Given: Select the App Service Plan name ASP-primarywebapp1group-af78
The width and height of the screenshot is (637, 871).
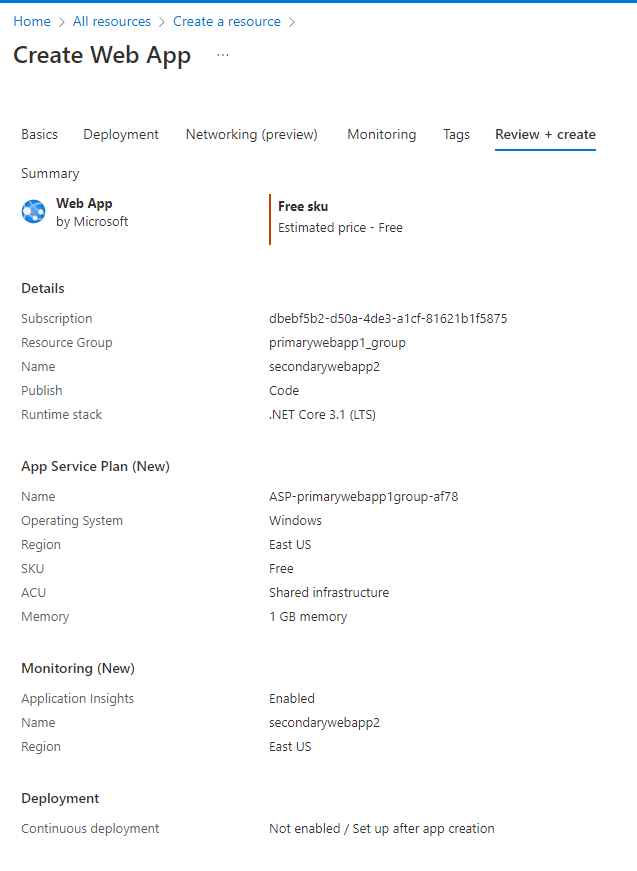Looking at the screenshot, I should pyautogui.click(x=363, y=496).
